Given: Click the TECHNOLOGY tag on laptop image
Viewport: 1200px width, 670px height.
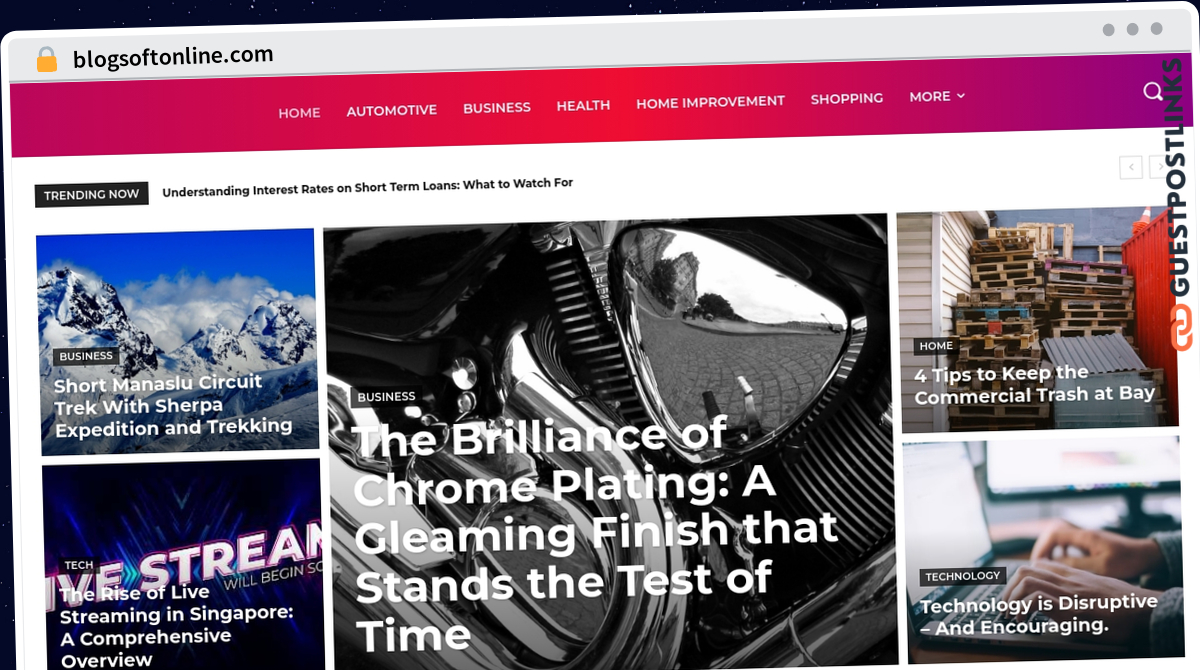Looking at the screenshot, I should click(962, 577).
